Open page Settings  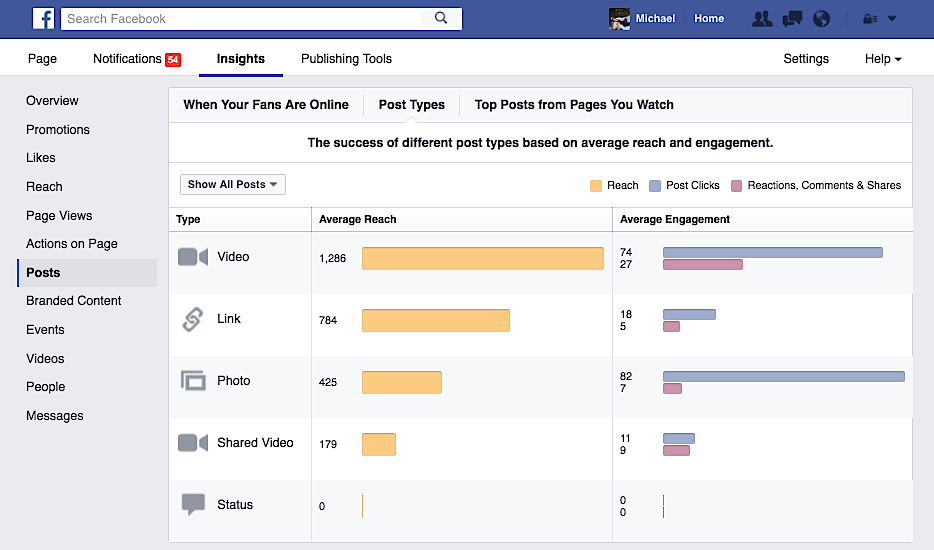coord(806,58)
